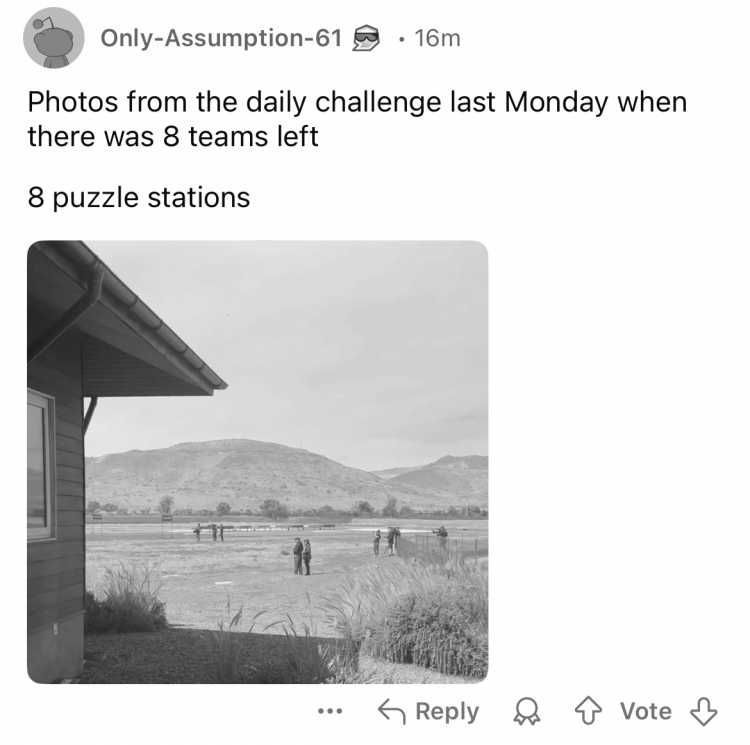Click the '8 puzzle stations' line

point(139,197)
